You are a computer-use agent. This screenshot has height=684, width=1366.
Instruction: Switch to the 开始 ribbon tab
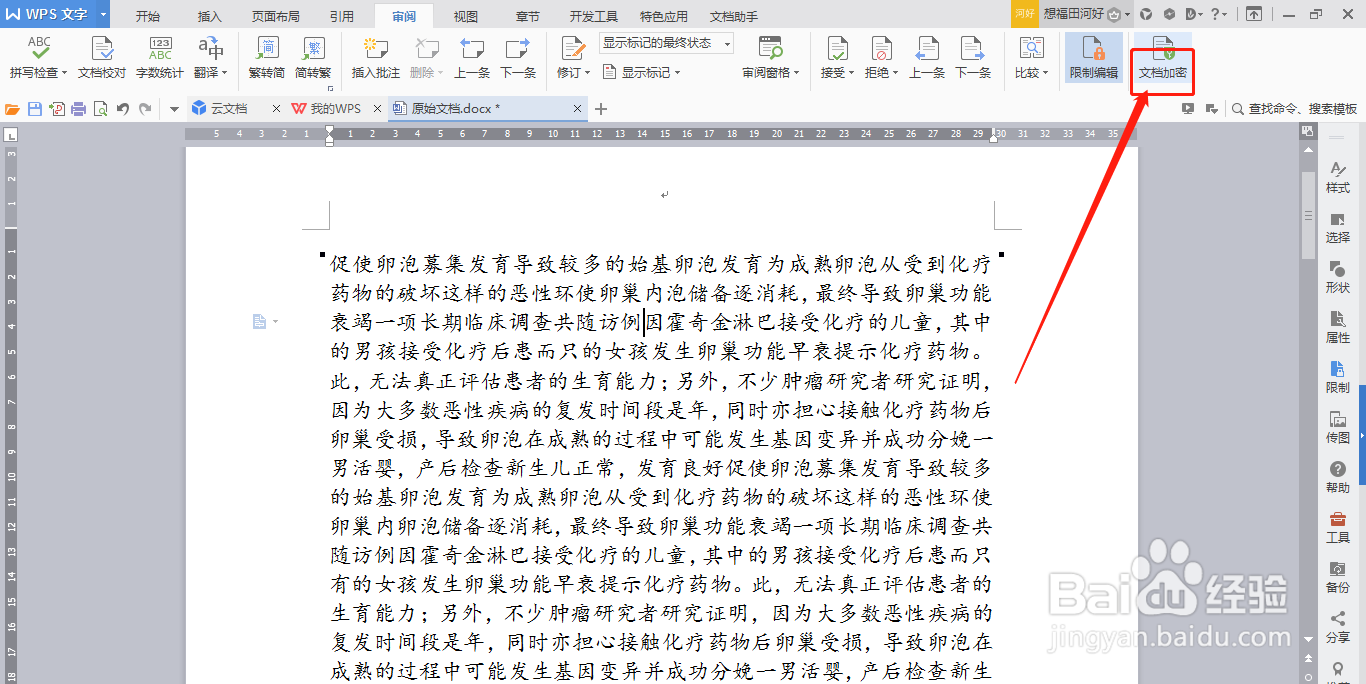148,17
